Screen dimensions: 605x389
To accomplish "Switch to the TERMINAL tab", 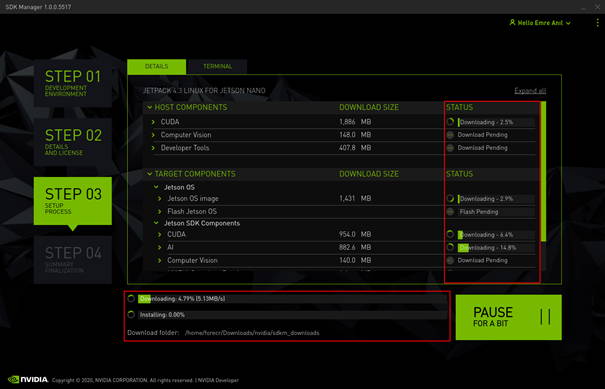I will [217, 66].
